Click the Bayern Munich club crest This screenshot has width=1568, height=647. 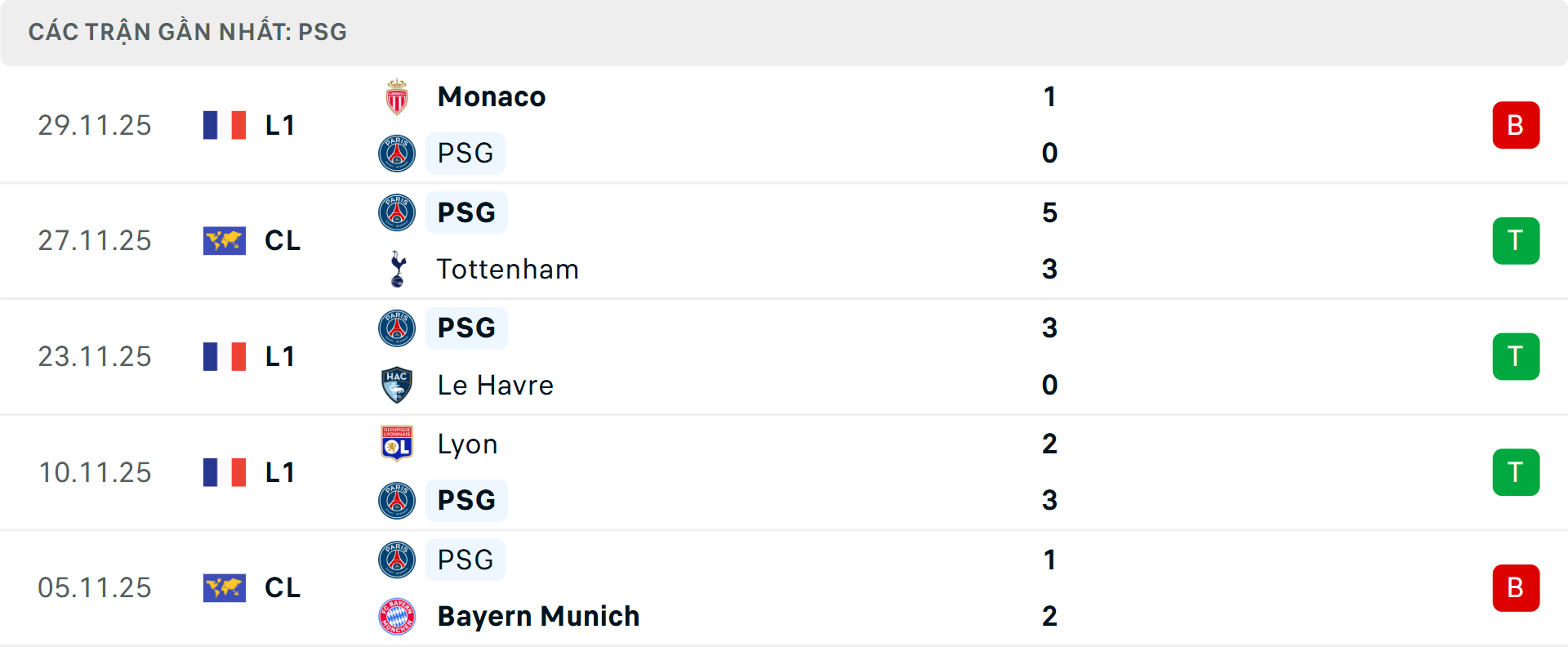[397, 616]
